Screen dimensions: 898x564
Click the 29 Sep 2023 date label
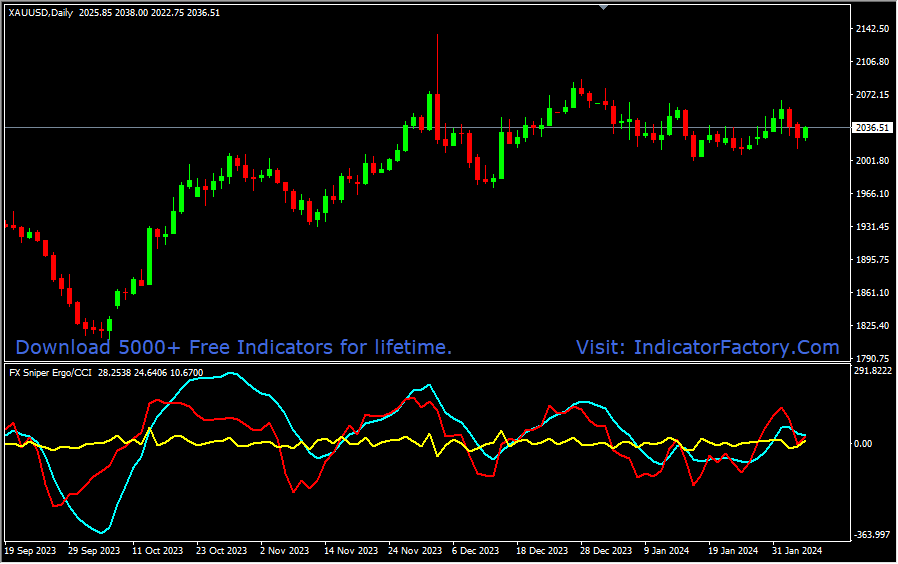coord(94,551)
